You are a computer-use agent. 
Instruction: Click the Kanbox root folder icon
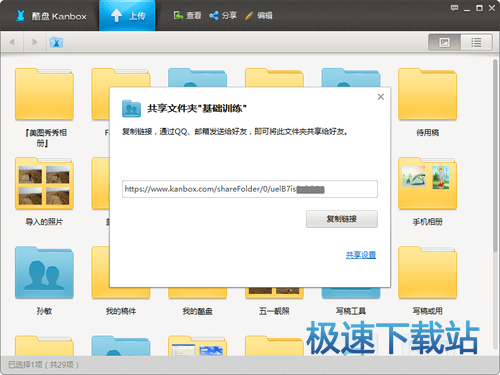56,42
